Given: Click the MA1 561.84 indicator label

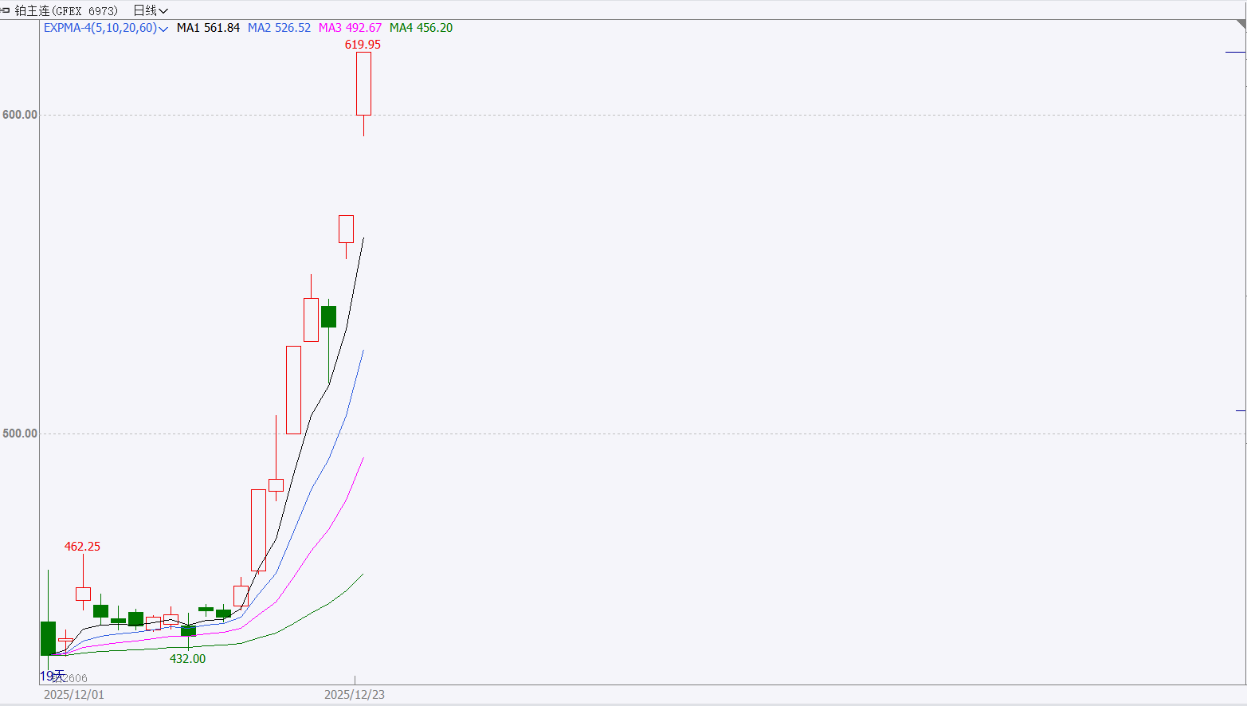Looking at the screenshot, I should (x=208, y=28).
